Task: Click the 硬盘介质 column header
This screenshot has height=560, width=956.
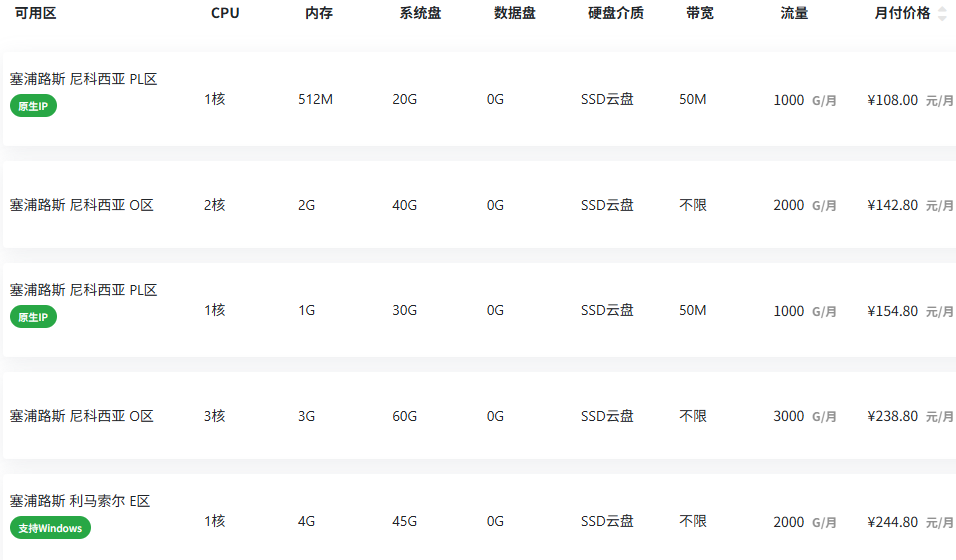Action: 616,13
